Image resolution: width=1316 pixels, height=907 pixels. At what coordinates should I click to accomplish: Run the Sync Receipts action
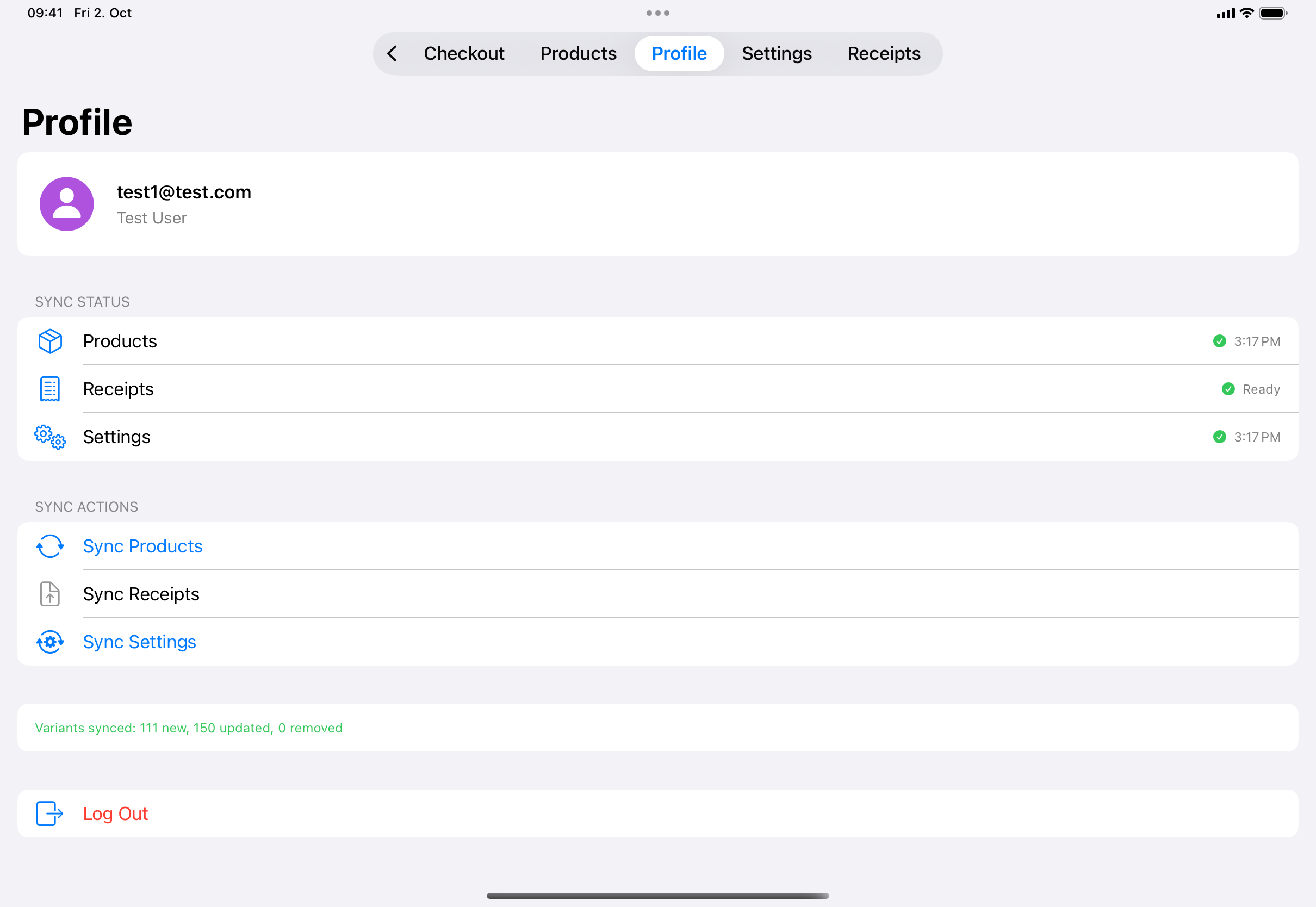[657, 594]
